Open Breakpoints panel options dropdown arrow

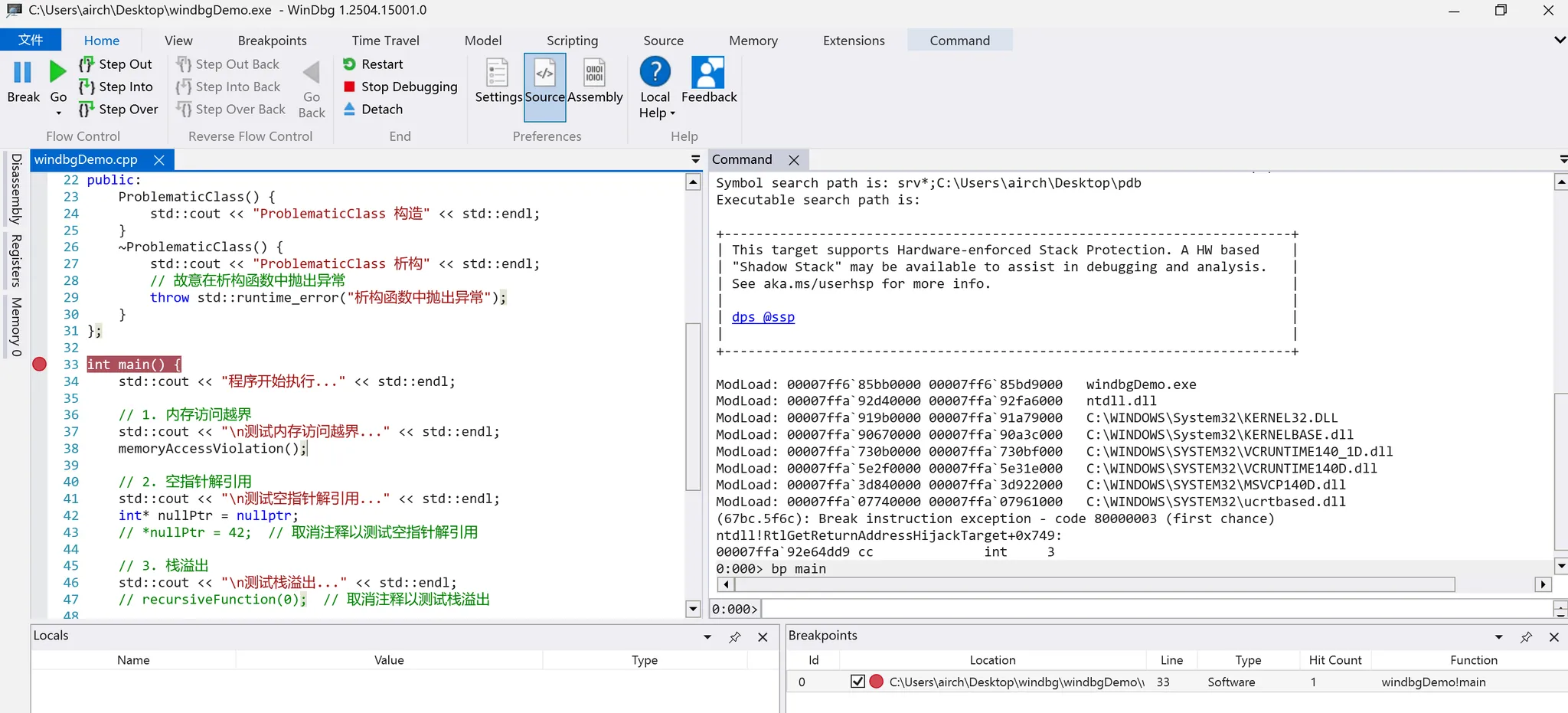coord(1498,637)
